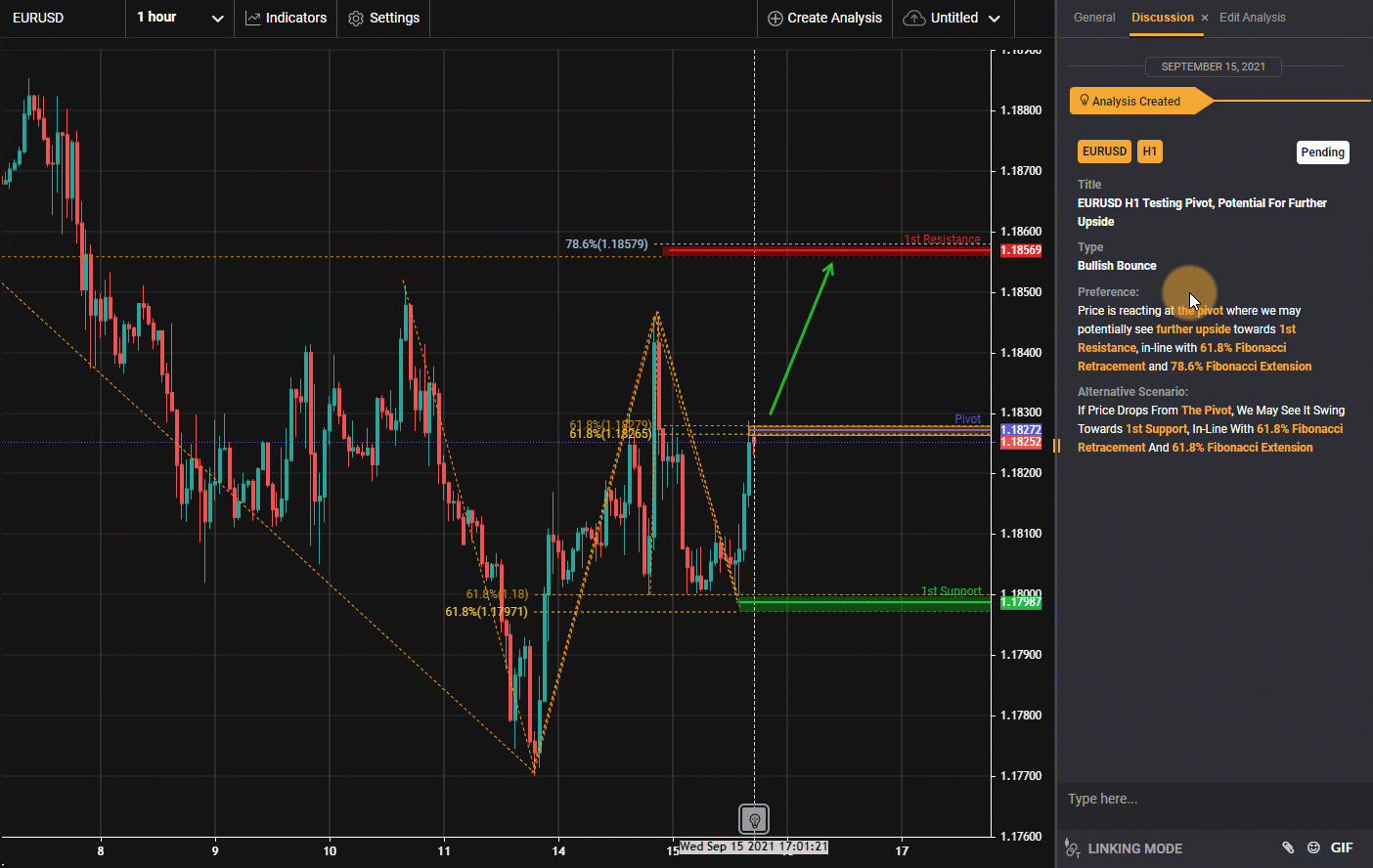Click the Linking Mode icon
The image size is (1373, 868).
[x=1072, y=848]
